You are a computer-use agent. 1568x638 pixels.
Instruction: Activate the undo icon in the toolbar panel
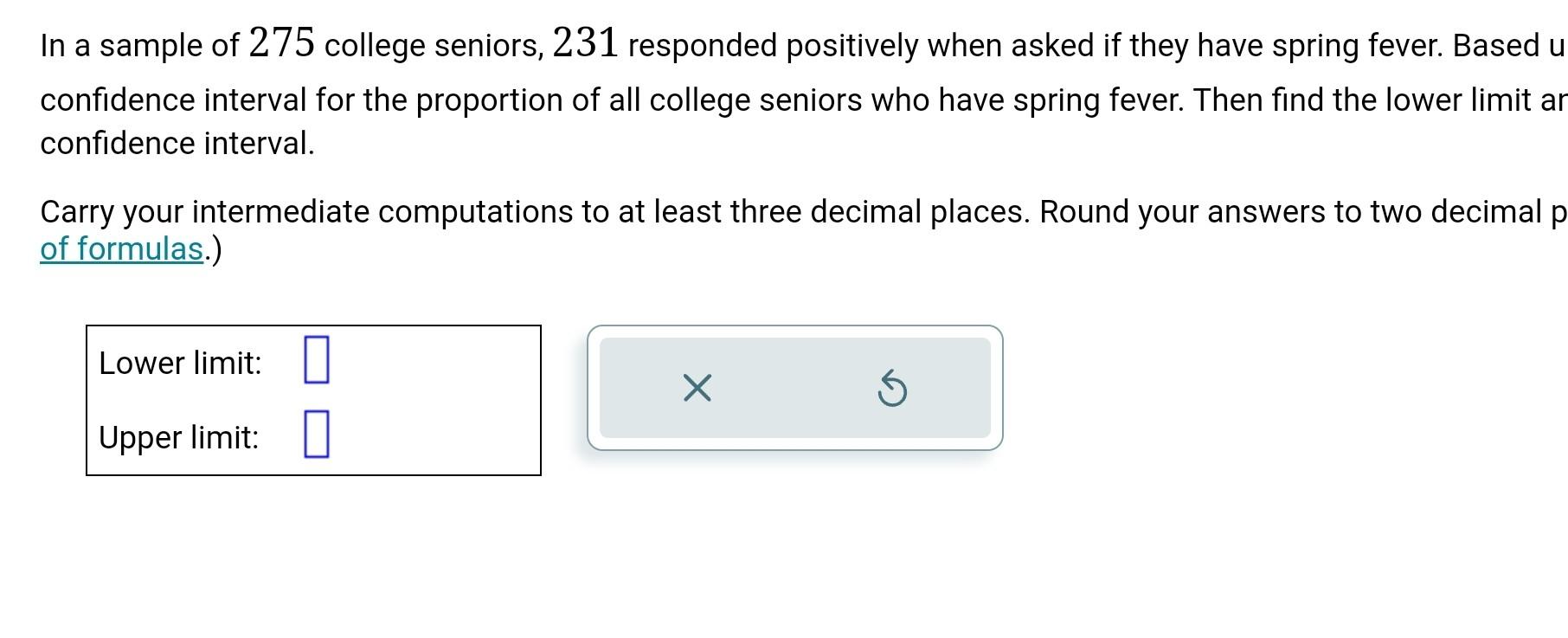click(x=893, y=390)
